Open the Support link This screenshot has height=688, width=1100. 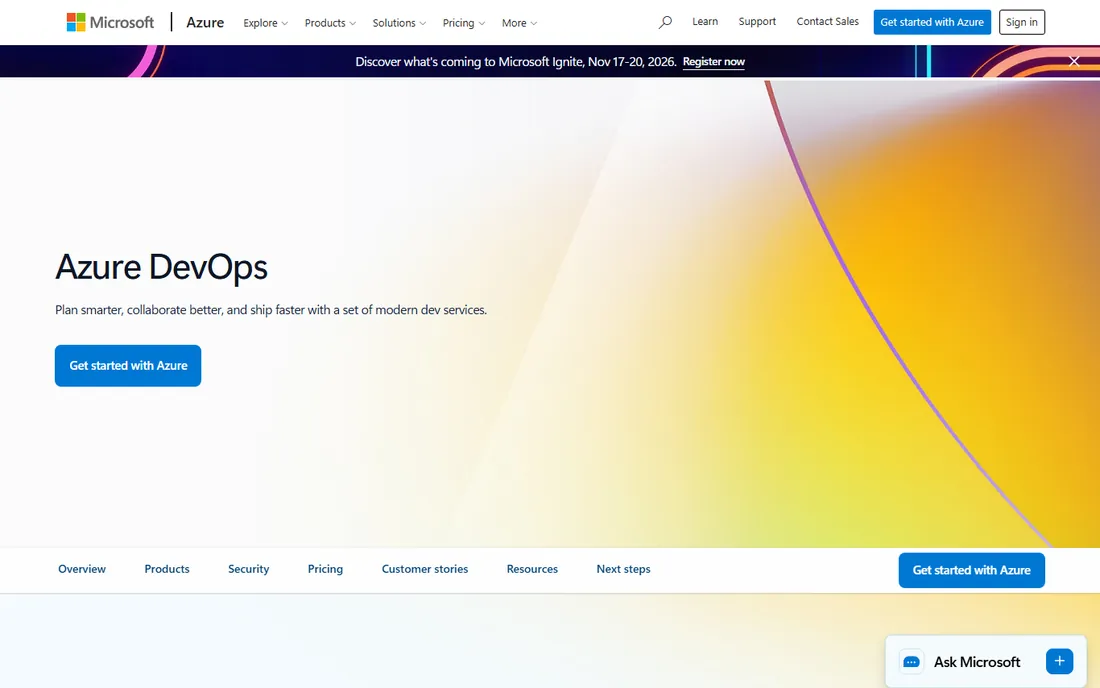(x=757, y=22)
